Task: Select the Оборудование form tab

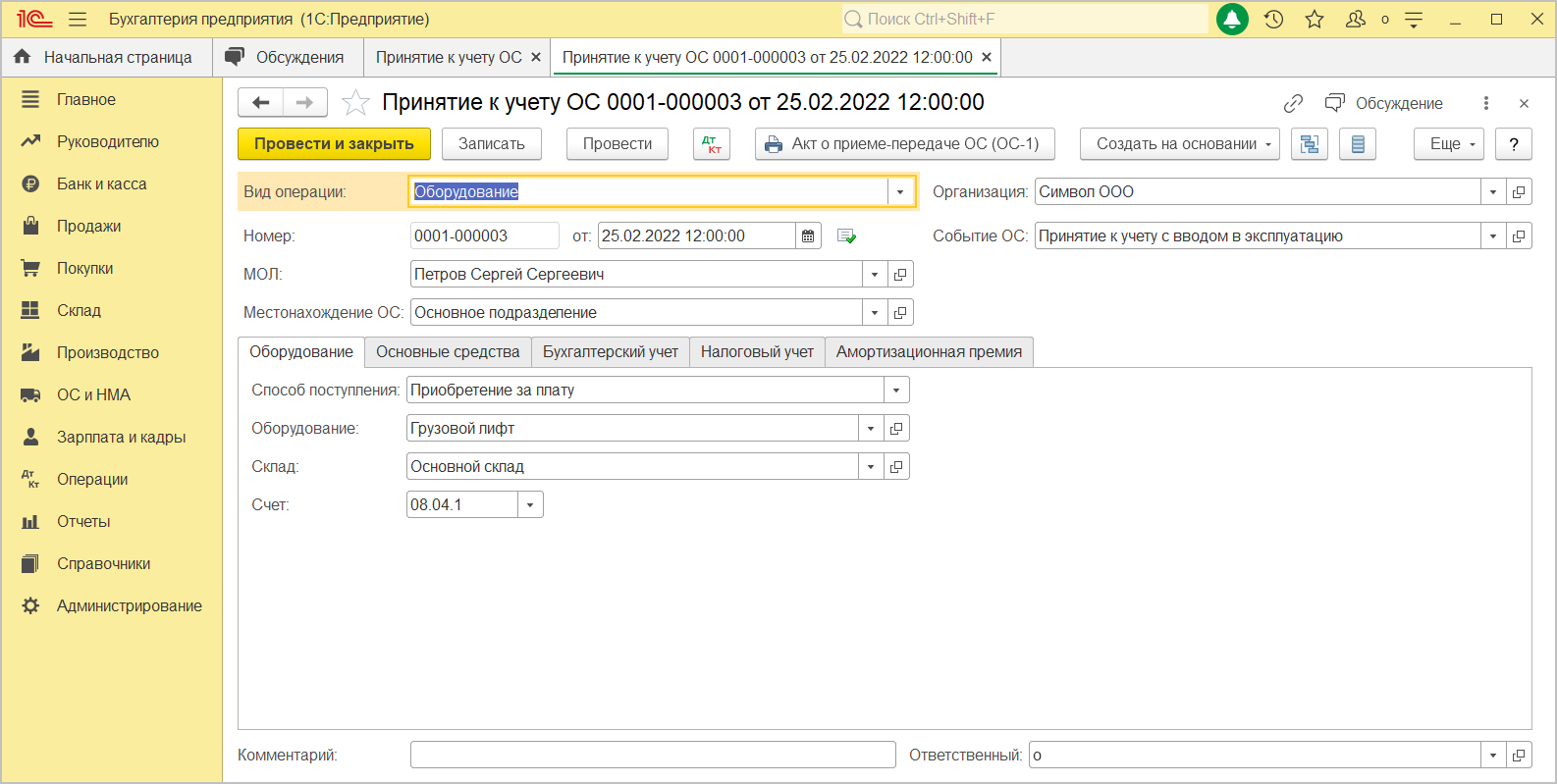Action: click(301, 351)
